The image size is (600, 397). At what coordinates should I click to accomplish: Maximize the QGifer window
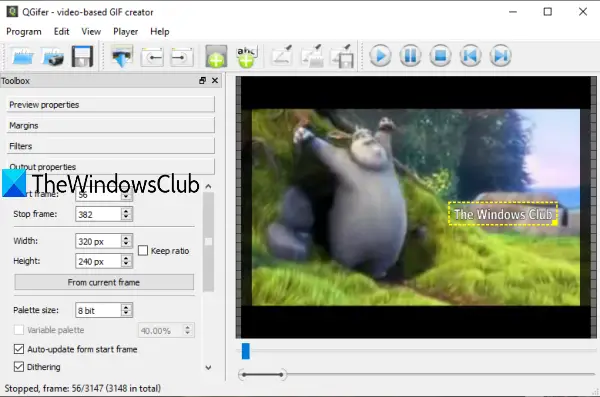point(548,12)
